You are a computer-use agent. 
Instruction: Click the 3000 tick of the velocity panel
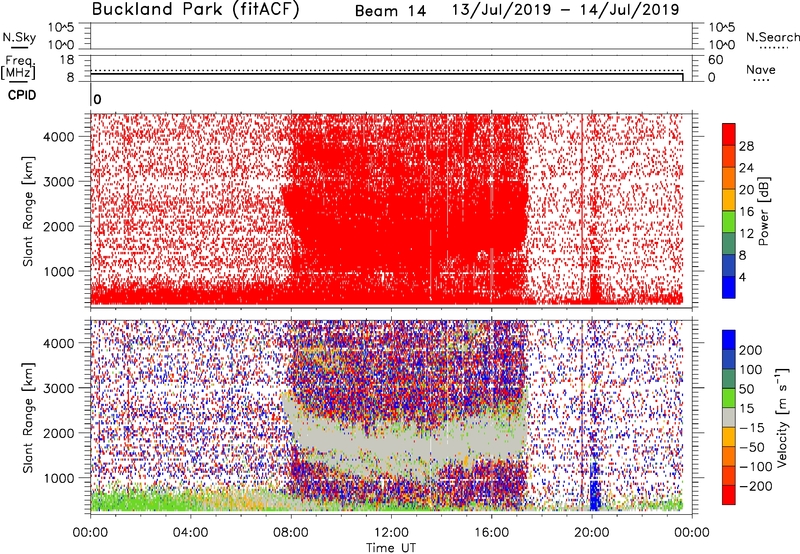coord(58,388)
